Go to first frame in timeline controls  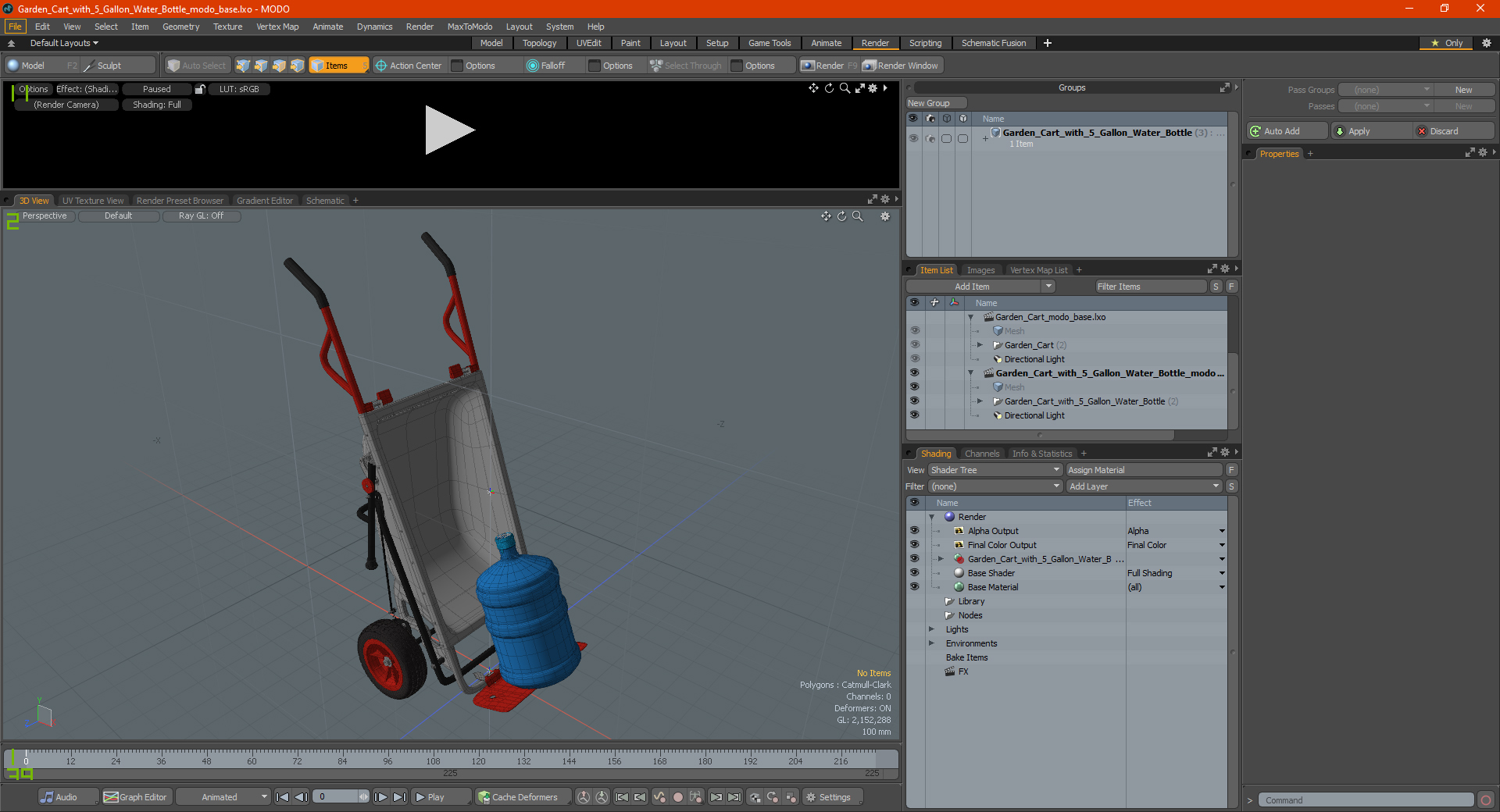[x=283, y=797]
